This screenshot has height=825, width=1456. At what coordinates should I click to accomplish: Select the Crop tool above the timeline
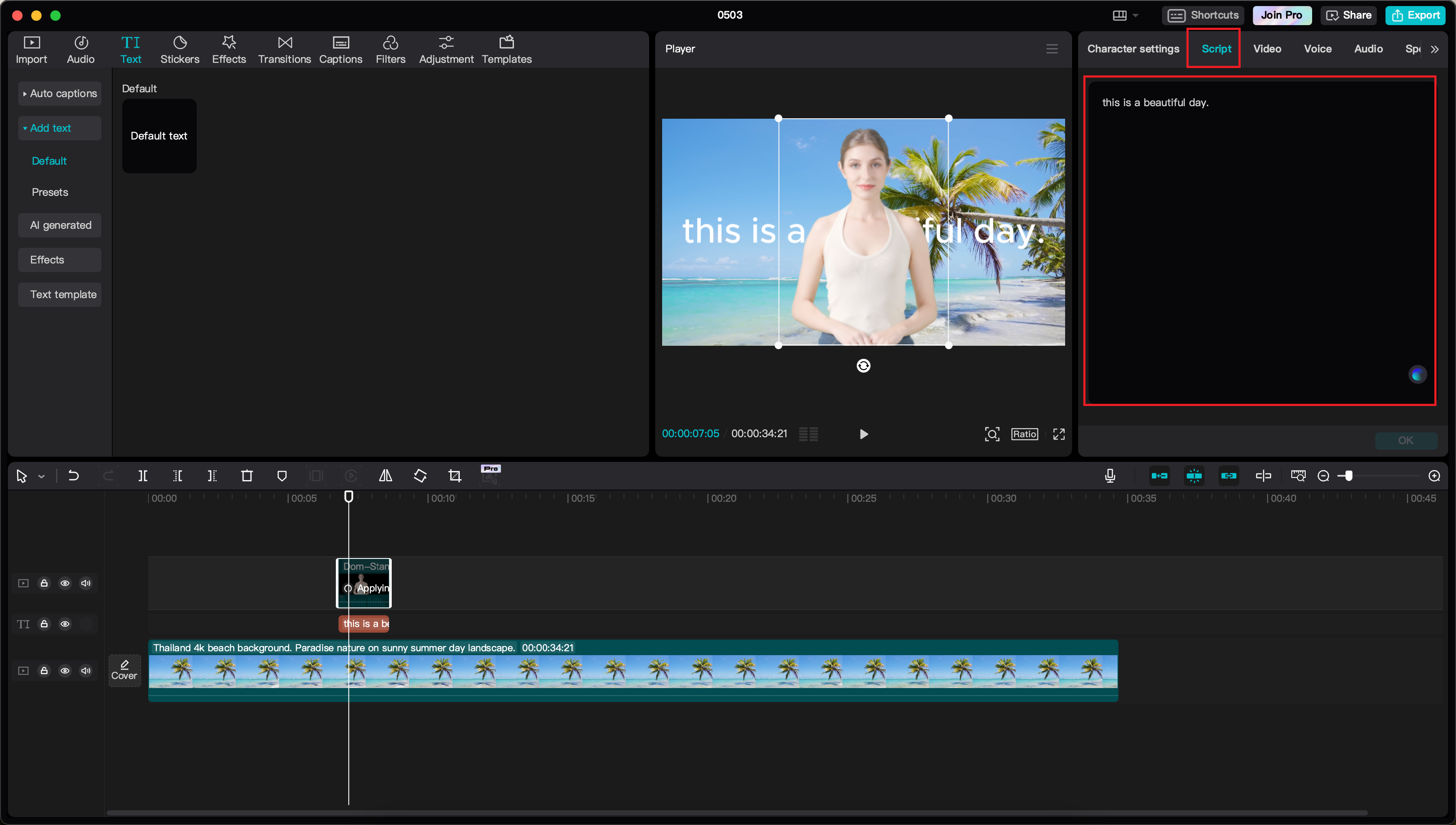455,475
